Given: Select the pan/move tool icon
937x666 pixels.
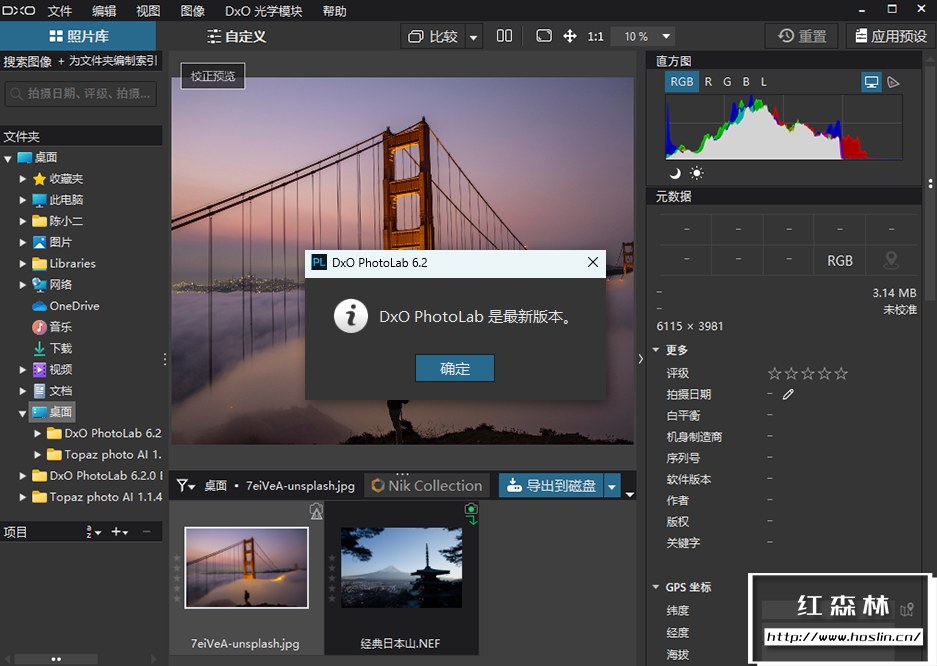Looking at the screenshot, I should pos(570,36).
